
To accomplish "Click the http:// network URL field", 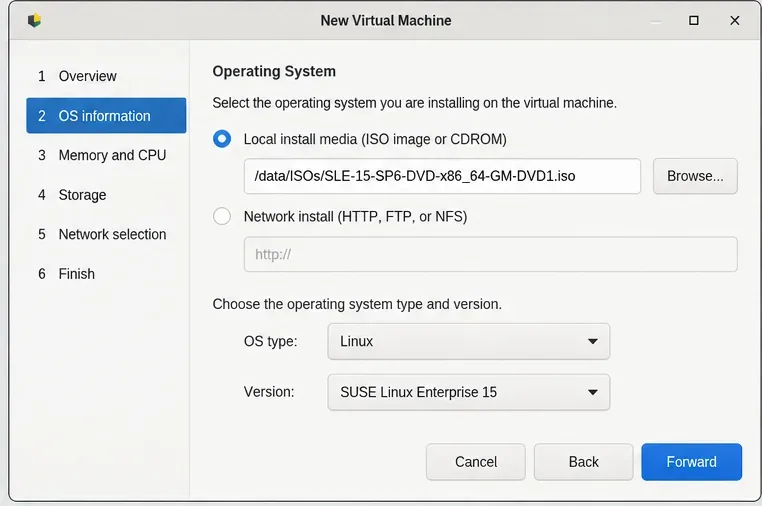I will [491, 254].
